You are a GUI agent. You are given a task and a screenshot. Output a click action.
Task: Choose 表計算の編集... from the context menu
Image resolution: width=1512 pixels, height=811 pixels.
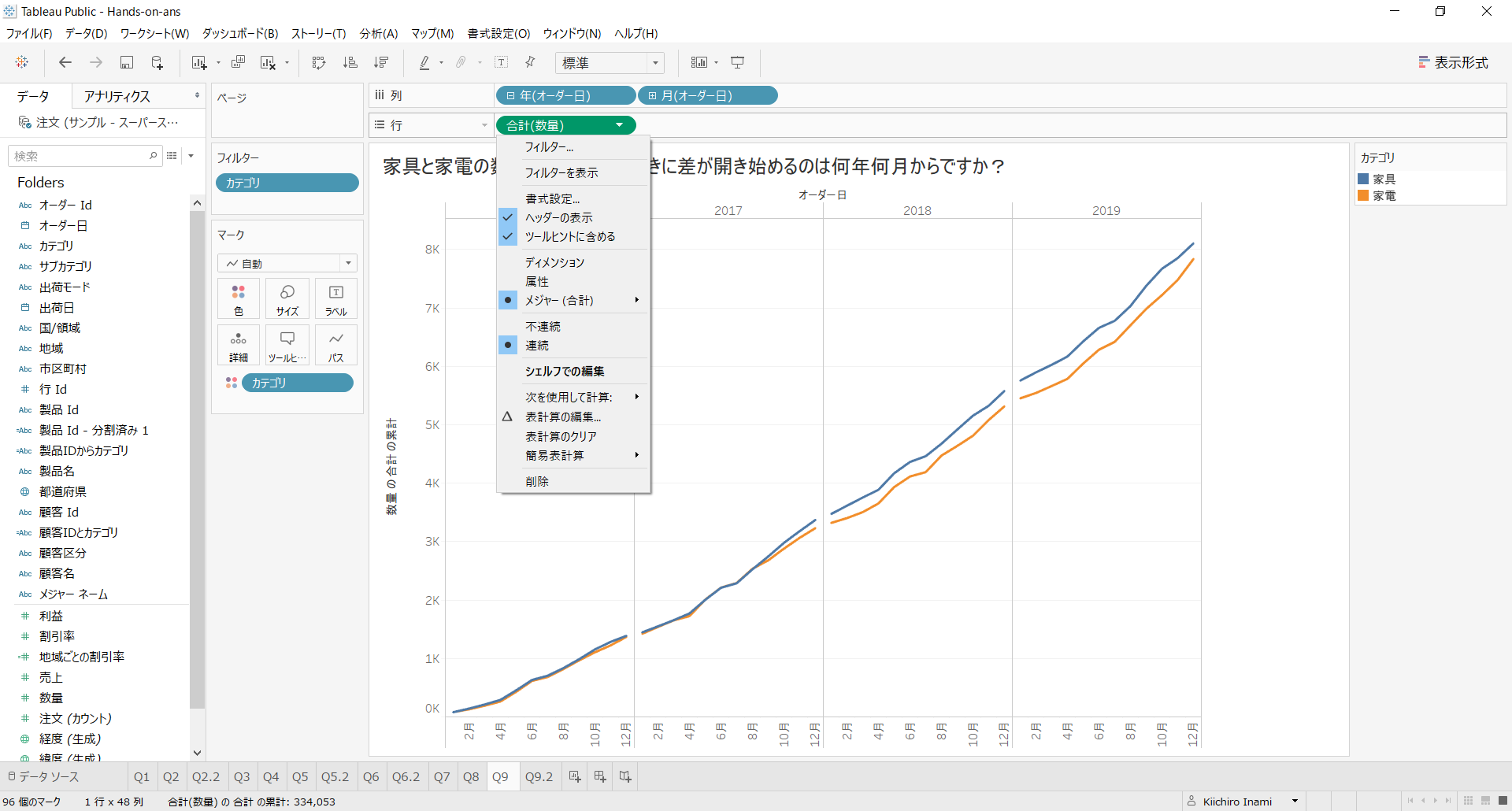[x=573, y=417]
